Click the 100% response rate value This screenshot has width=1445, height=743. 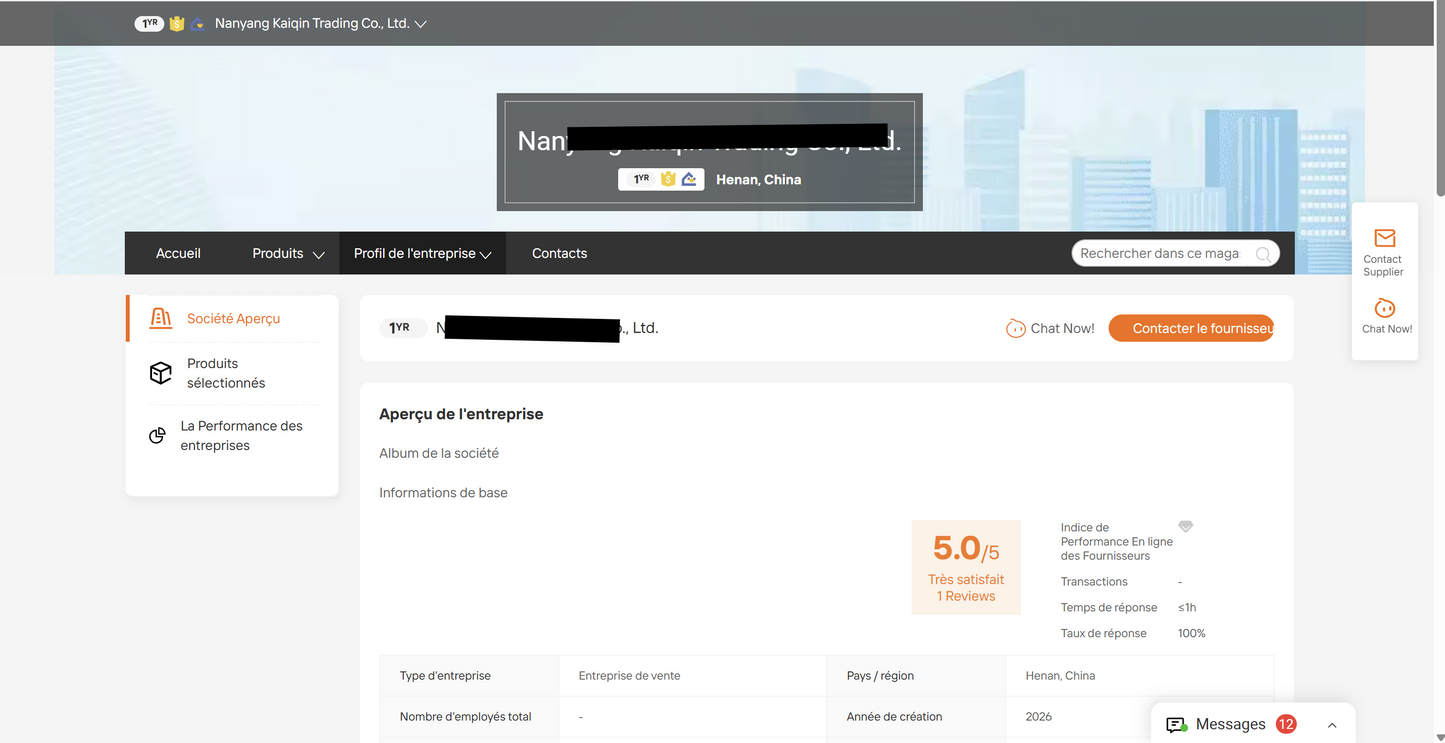[x=1192, y=634]
